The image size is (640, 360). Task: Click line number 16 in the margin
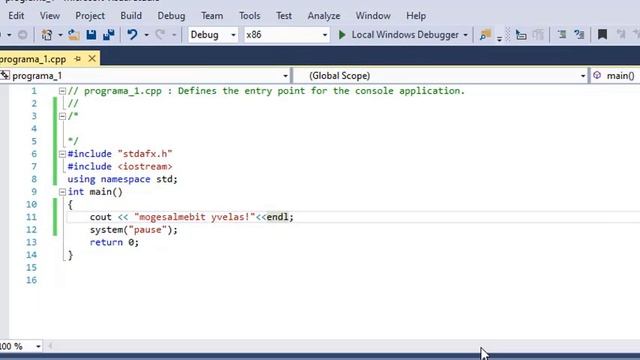click(x=31, y=280)
